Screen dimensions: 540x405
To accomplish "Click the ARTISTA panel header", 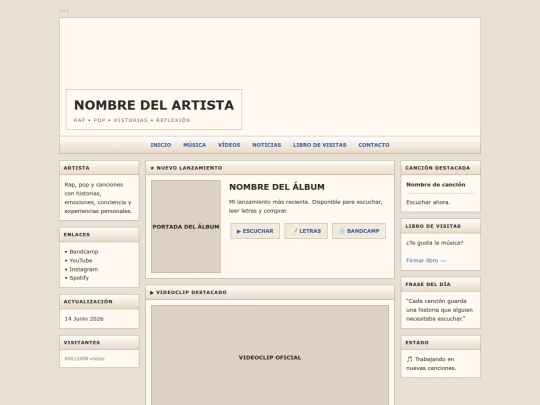I will click(x=99, y=168).
